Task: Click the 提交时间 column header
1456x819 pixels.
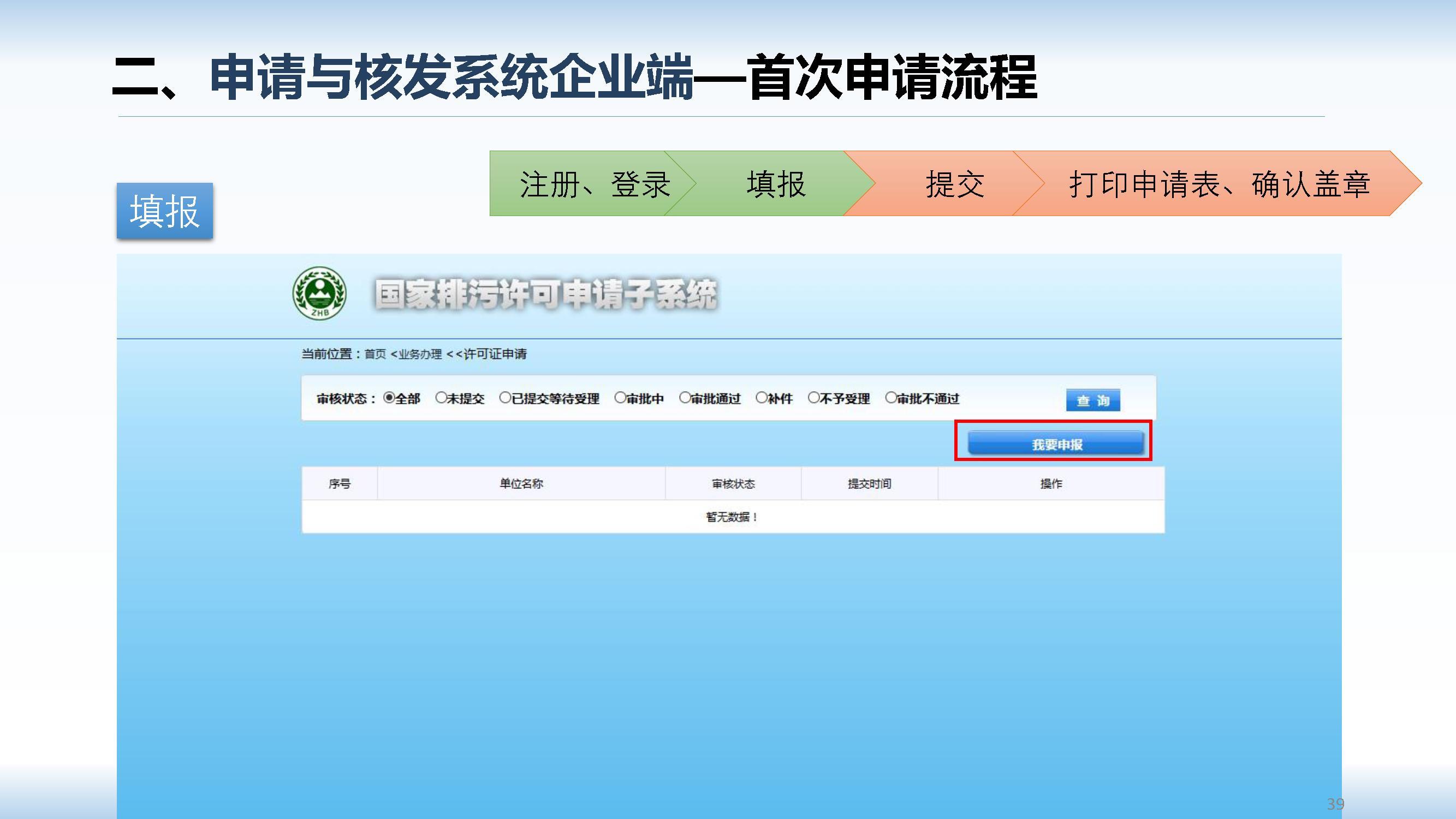Action: (x=869, y=483)
